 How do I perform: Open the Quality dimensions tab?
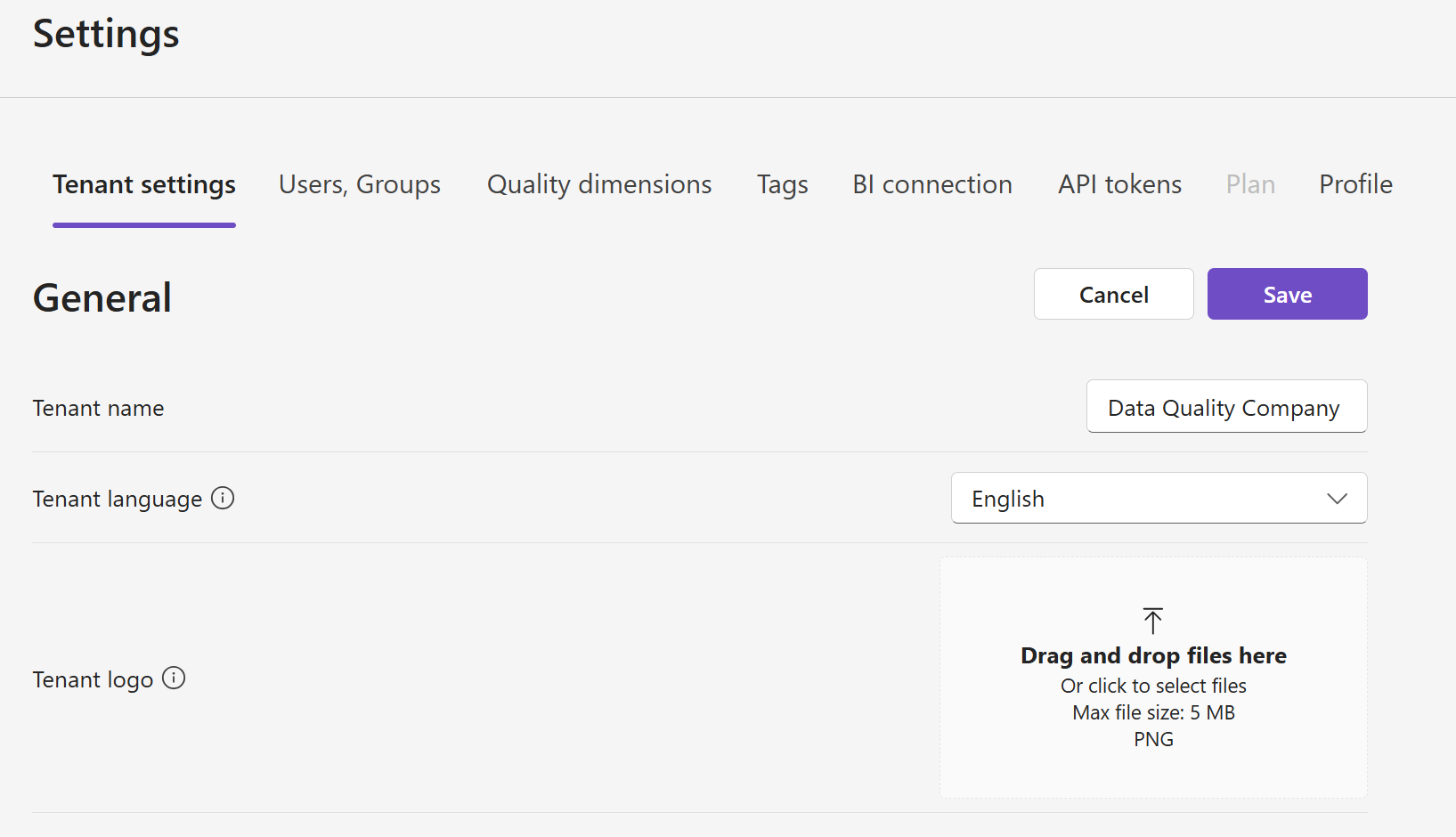599,184
